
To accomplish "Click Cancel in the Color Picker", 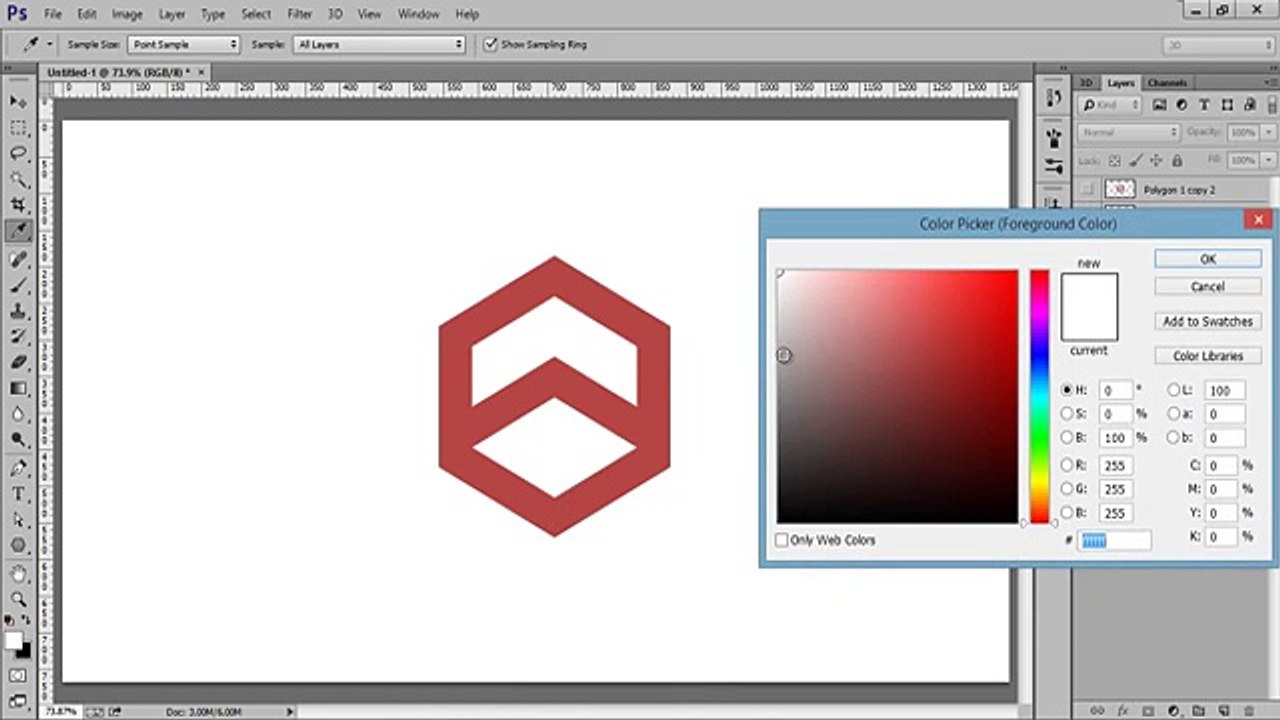I will click(1208, 287).
